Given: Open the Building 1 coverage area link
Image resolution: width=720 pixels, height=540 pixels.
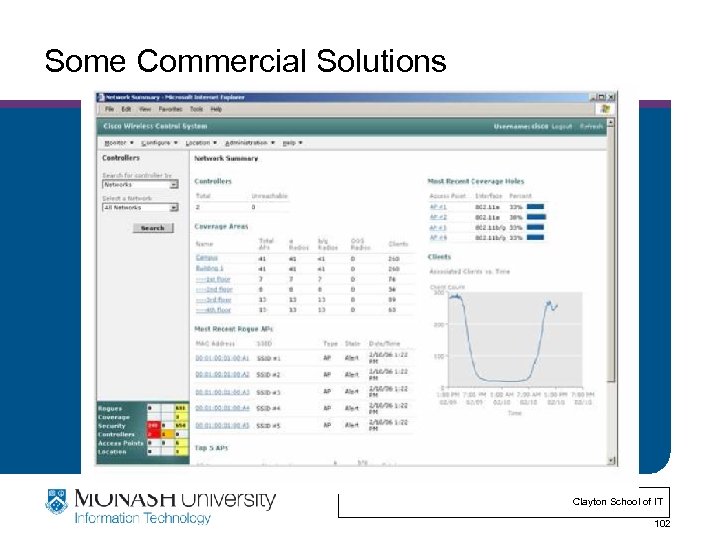Looking at the screenshot, I should pyautogui.click(x=209, y=268).
